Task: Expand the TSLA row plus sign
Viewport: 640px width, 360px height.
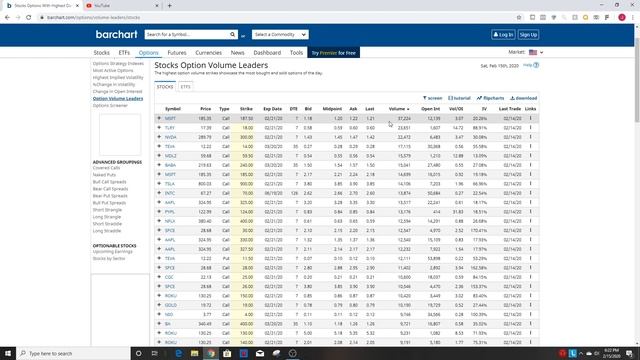Action: tap(159, 184)
